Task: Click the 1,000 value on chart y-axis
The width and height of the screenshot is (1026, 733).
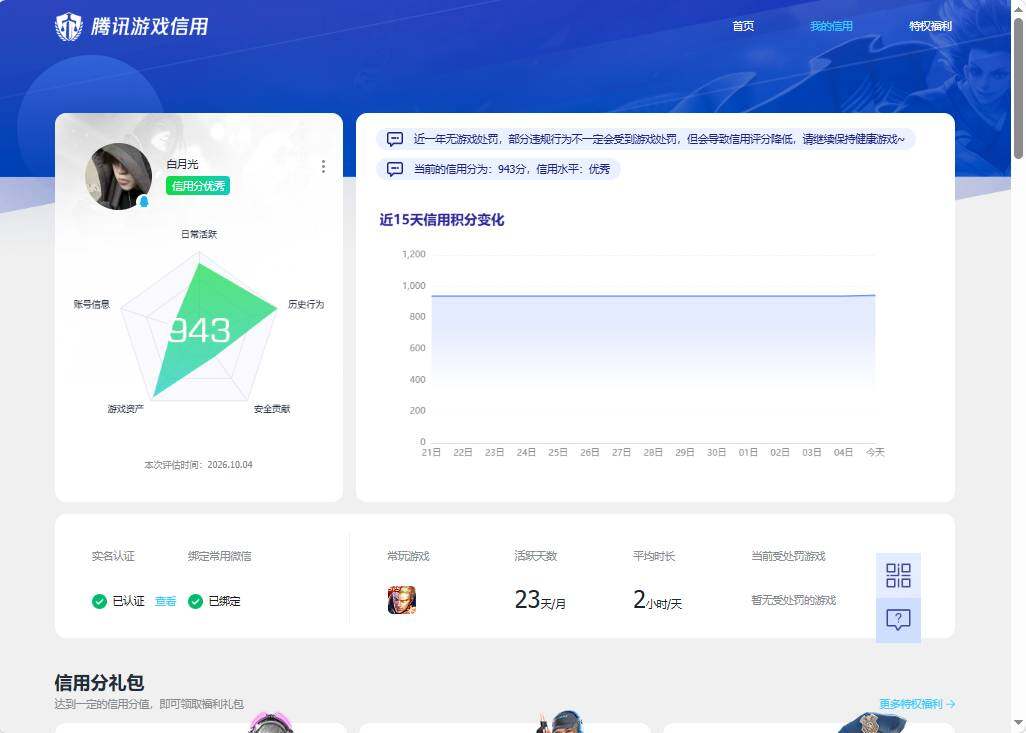Action: click(414, 285)
